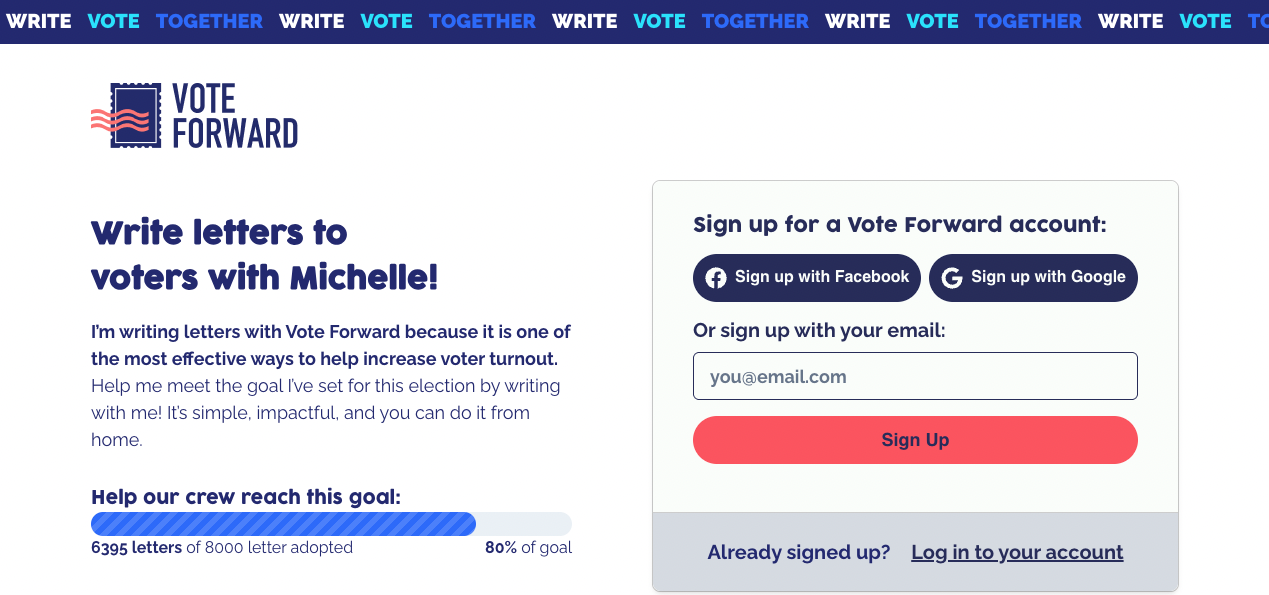Click the Help our crew reach this goal heading
Screen dimensions: 1269x595
pyautogui.click(x=246, y=497)
